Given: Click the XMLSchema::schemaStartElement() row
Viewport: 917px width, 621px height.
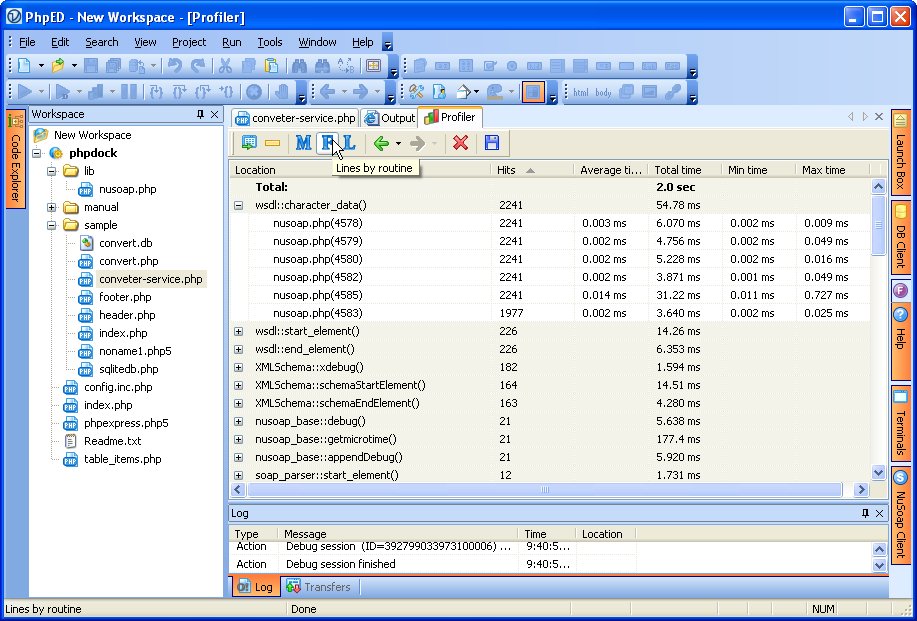Looking at the screenshot, I should (550, 385).
